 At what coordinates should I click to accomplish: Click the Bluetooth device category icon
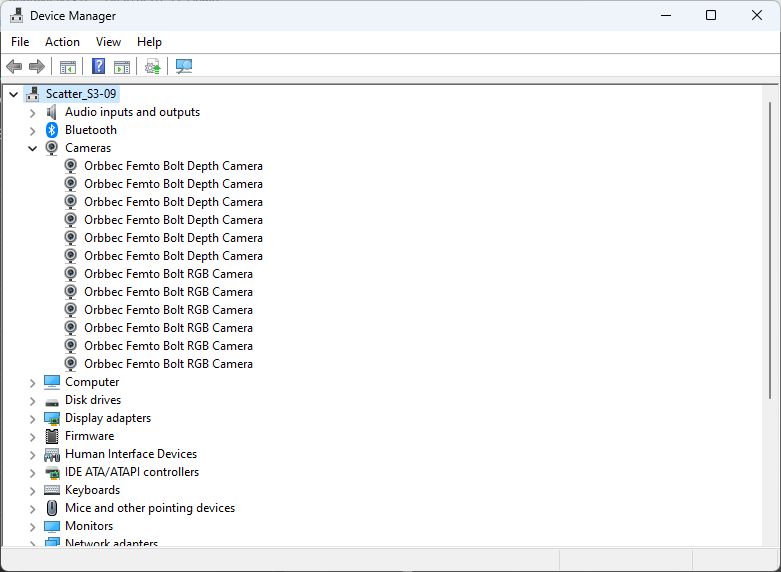pyautogui.click(x=52, y=130)
